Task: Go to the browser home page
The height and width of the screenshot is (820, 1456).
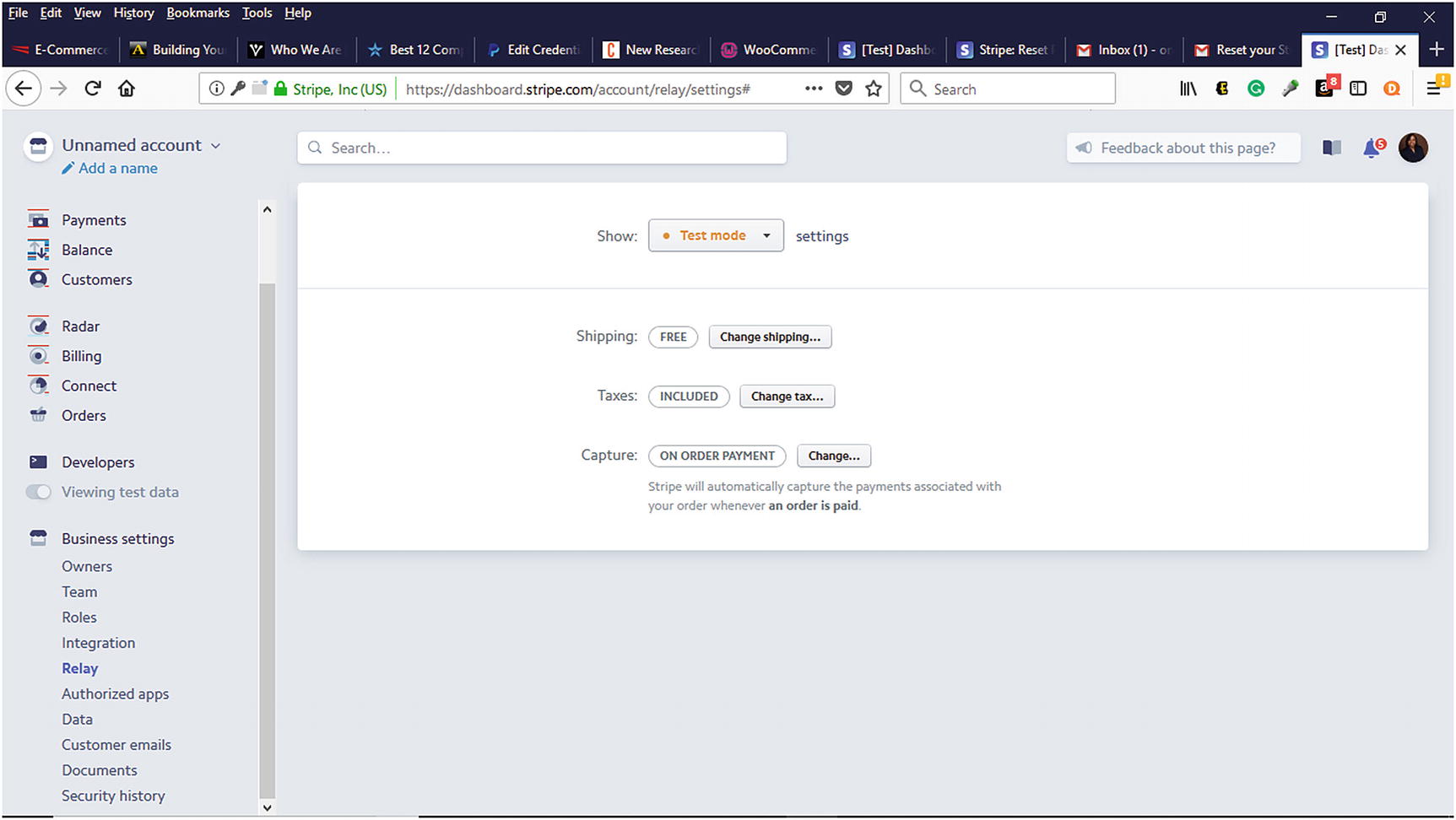Action: pyautogui.click(x=127, y=89)
